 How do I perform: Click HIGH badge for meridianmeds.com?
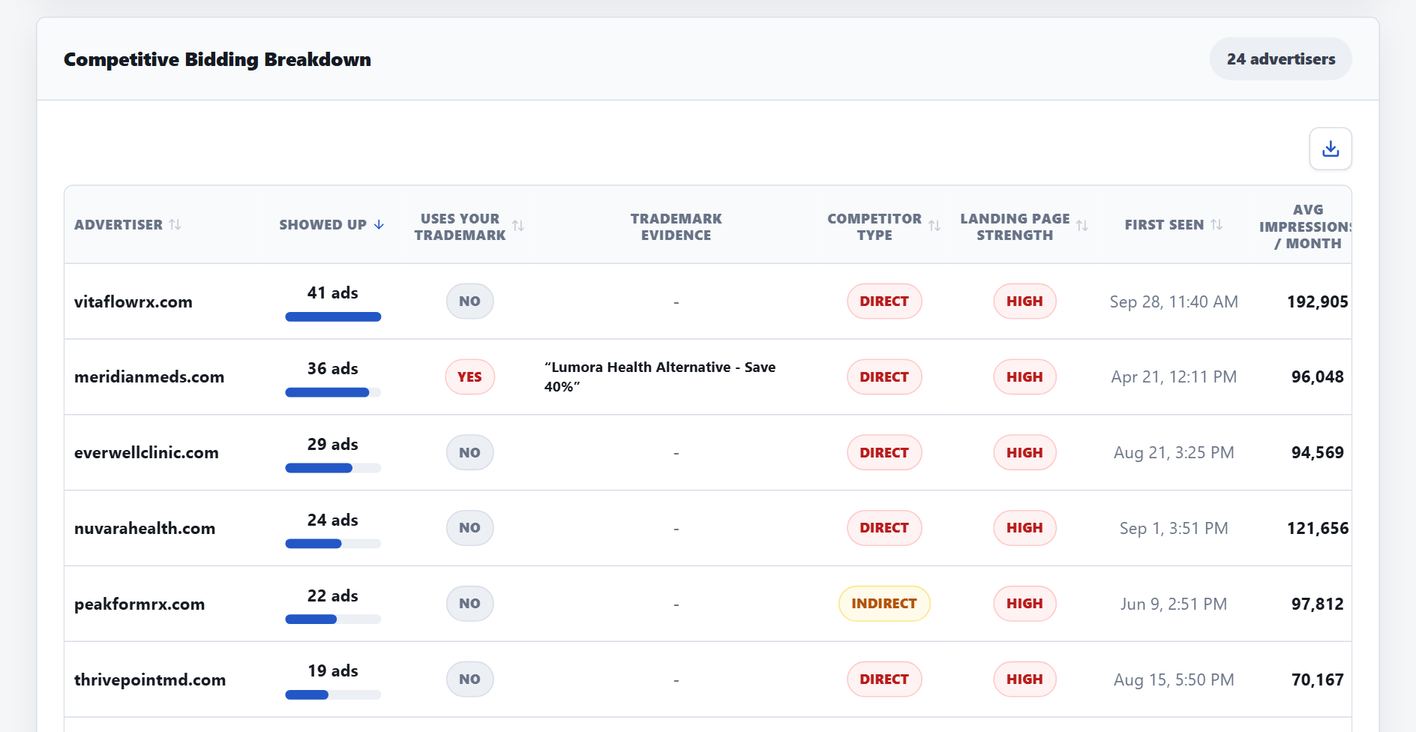click(x=1024, y=377)
